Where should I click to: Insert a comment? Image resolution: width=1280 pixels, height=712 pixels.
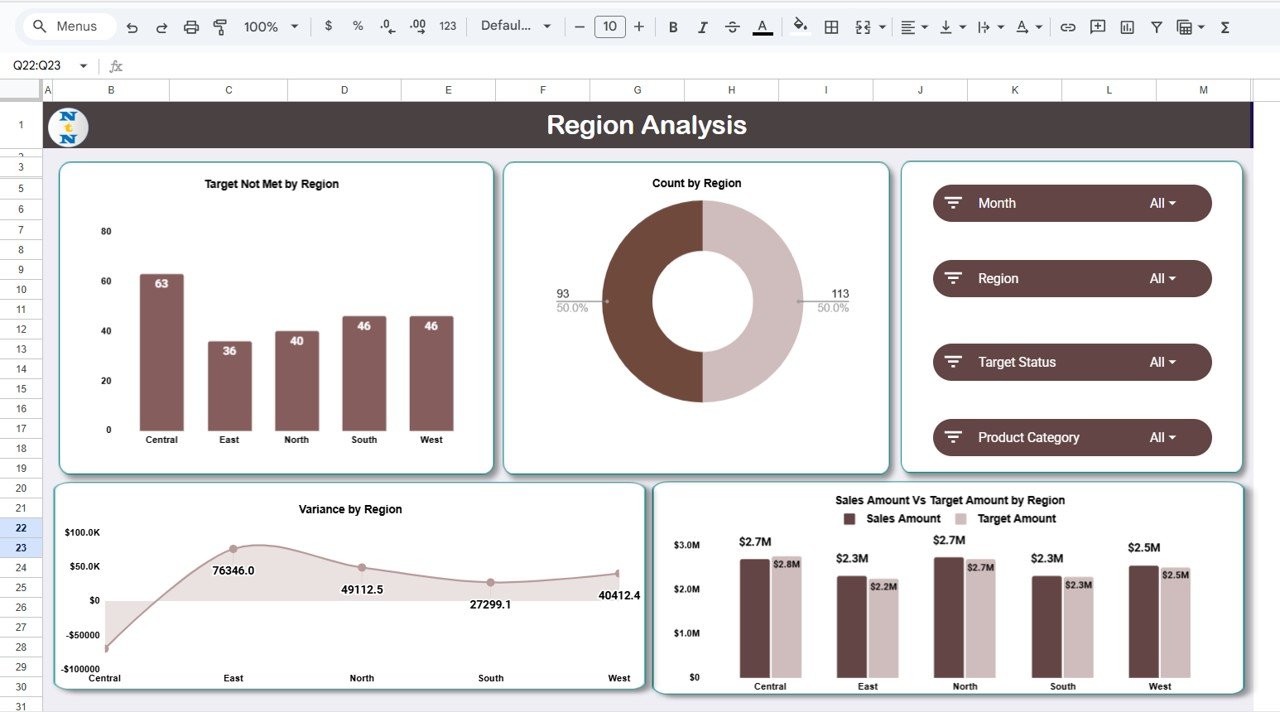1097,26
